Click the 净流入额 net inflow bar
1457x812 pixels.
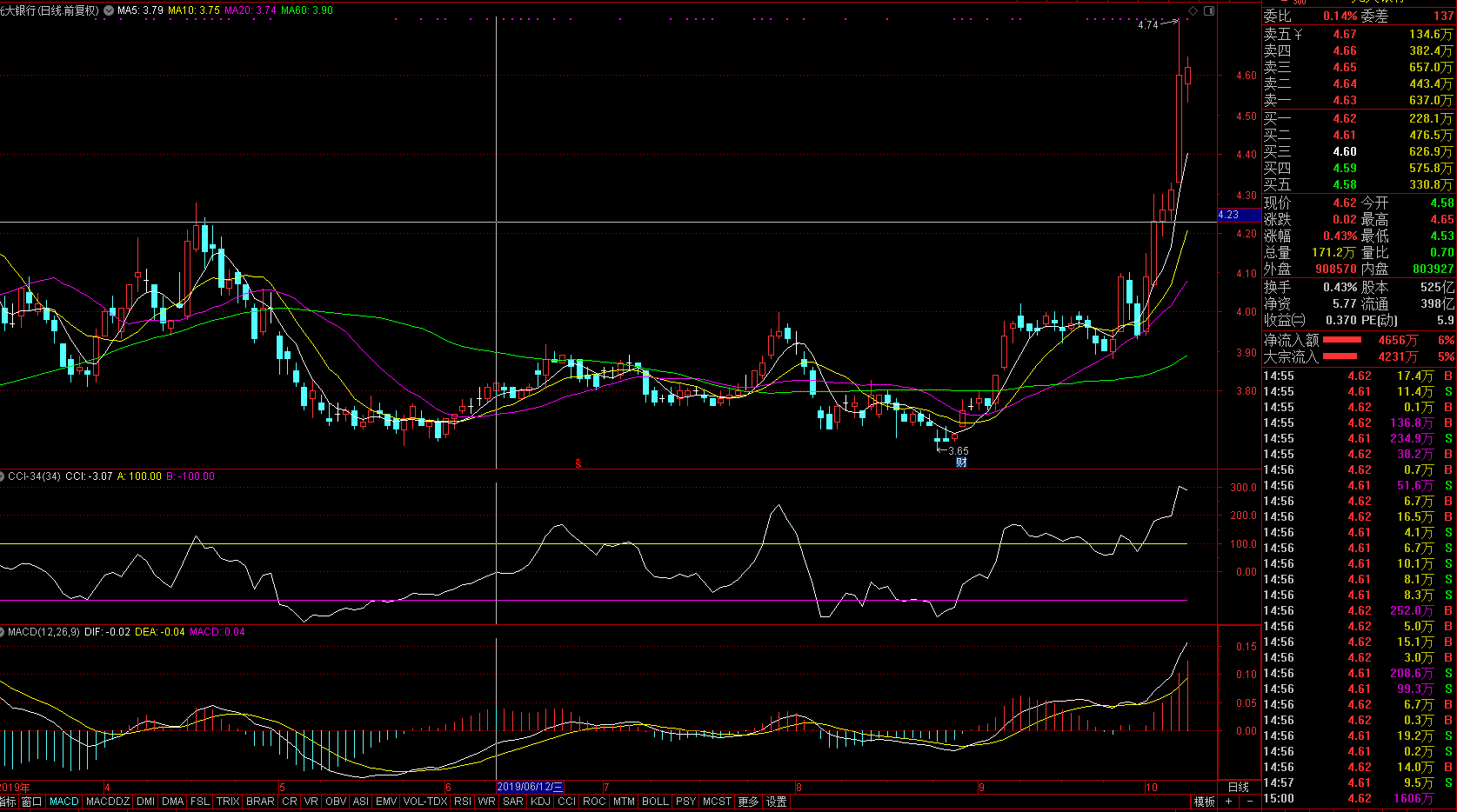tap(1342, 340)
